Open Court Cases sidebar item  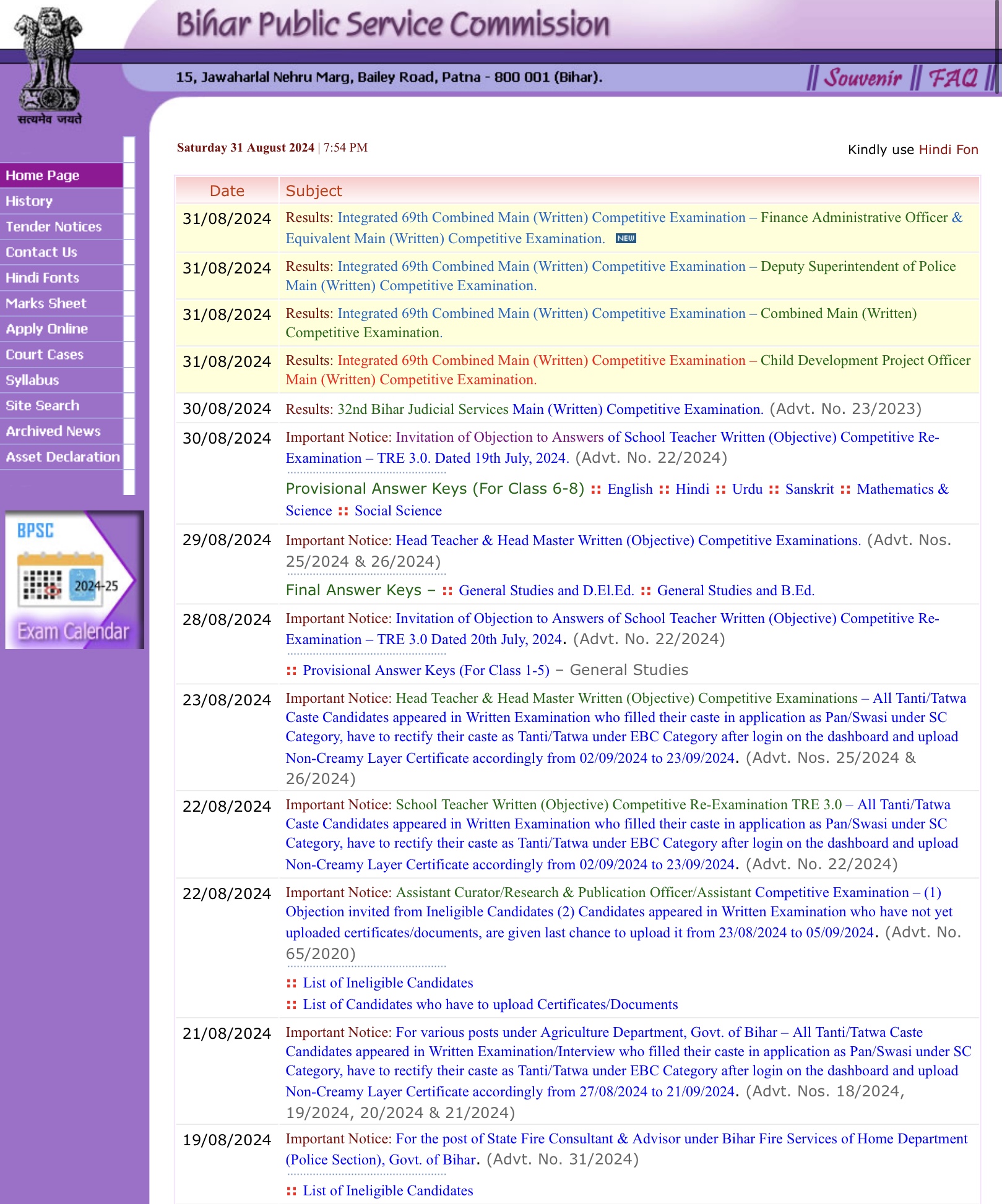(61, 355)
